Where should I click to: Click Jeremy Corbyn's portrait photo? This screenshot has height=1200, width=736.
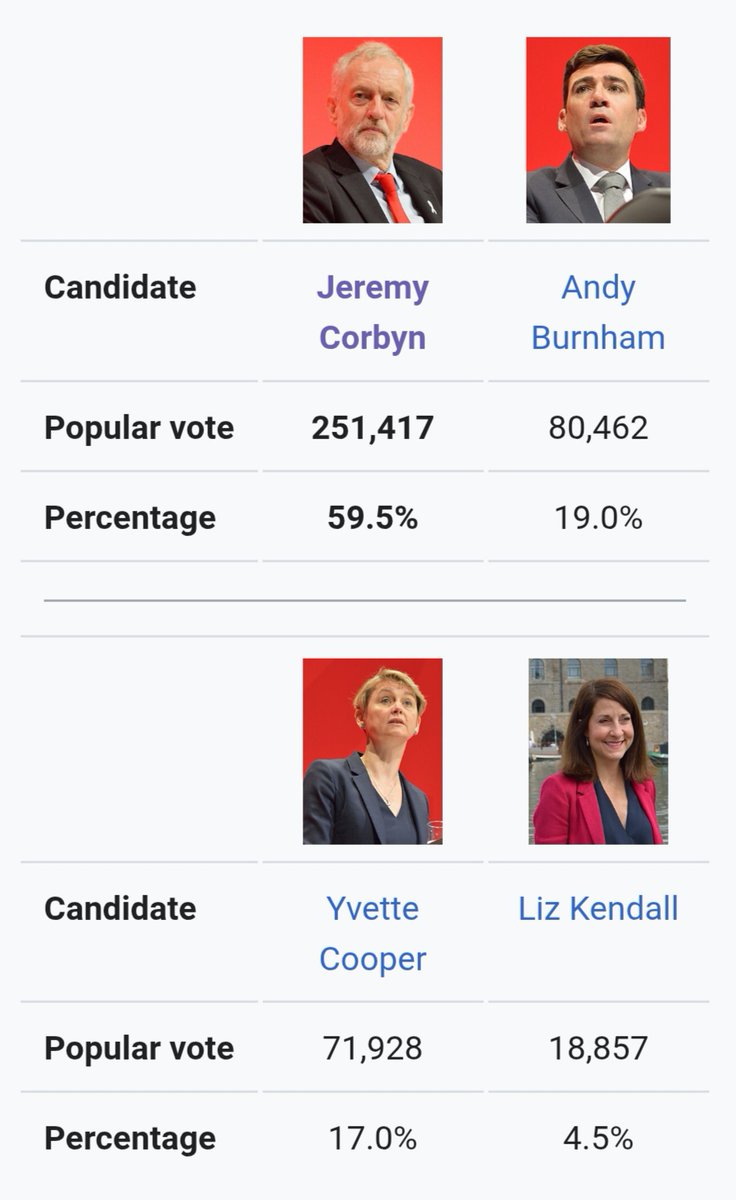[x=373, y=130]
